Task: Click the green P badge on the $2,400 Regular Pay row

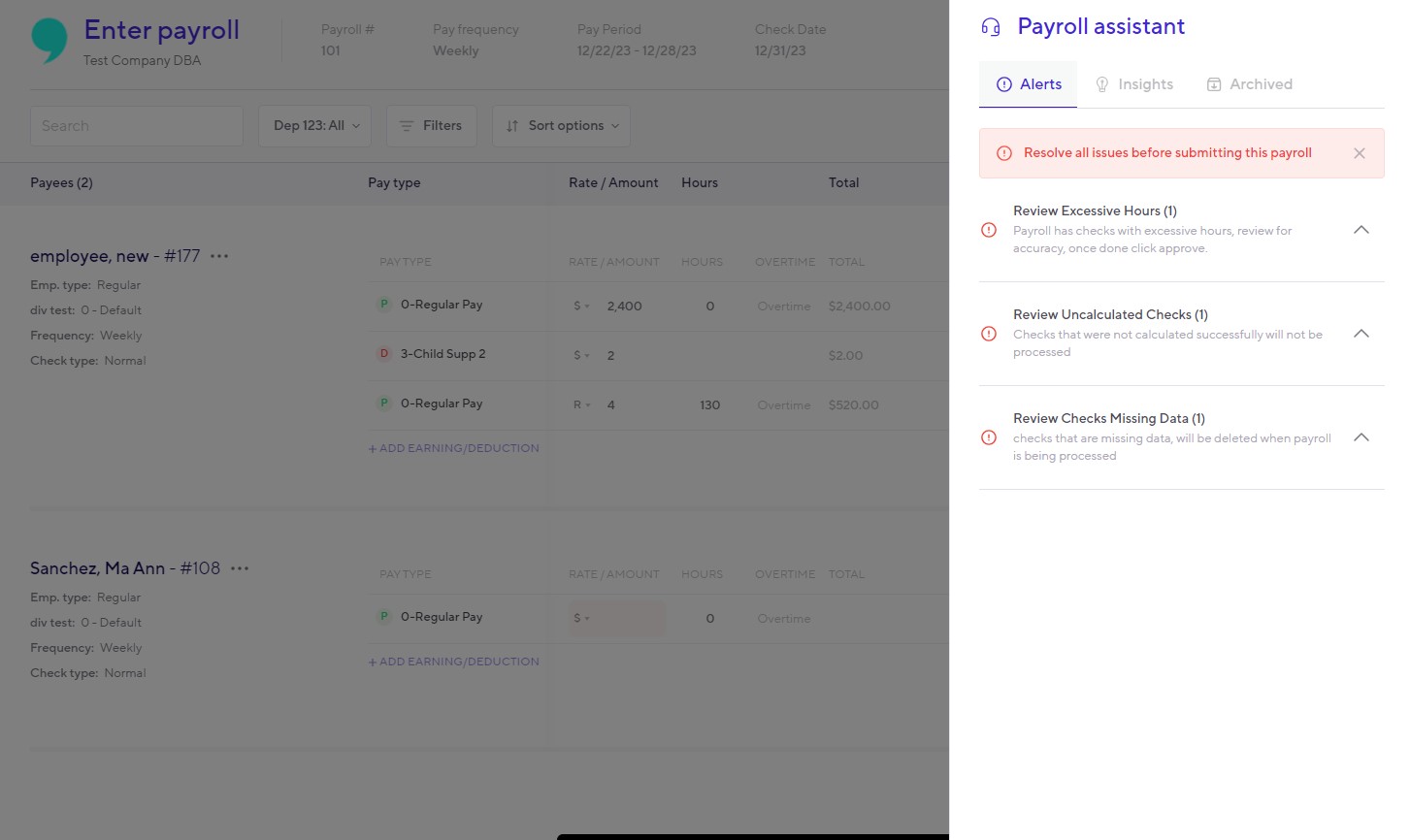Action: click(384, 305)
